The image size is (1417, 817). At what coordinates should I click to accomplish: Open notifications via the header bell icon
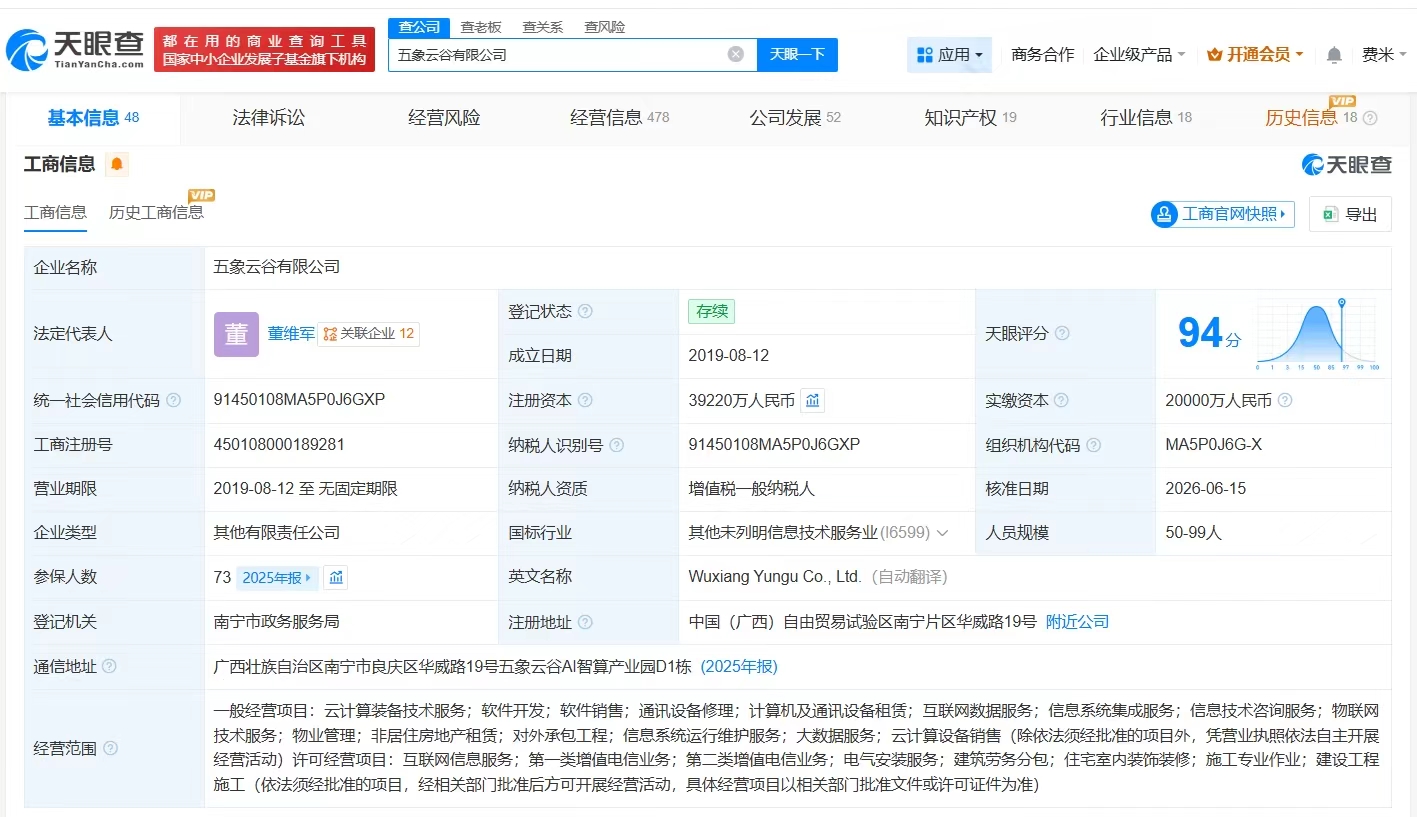(x=1334, y=55)
